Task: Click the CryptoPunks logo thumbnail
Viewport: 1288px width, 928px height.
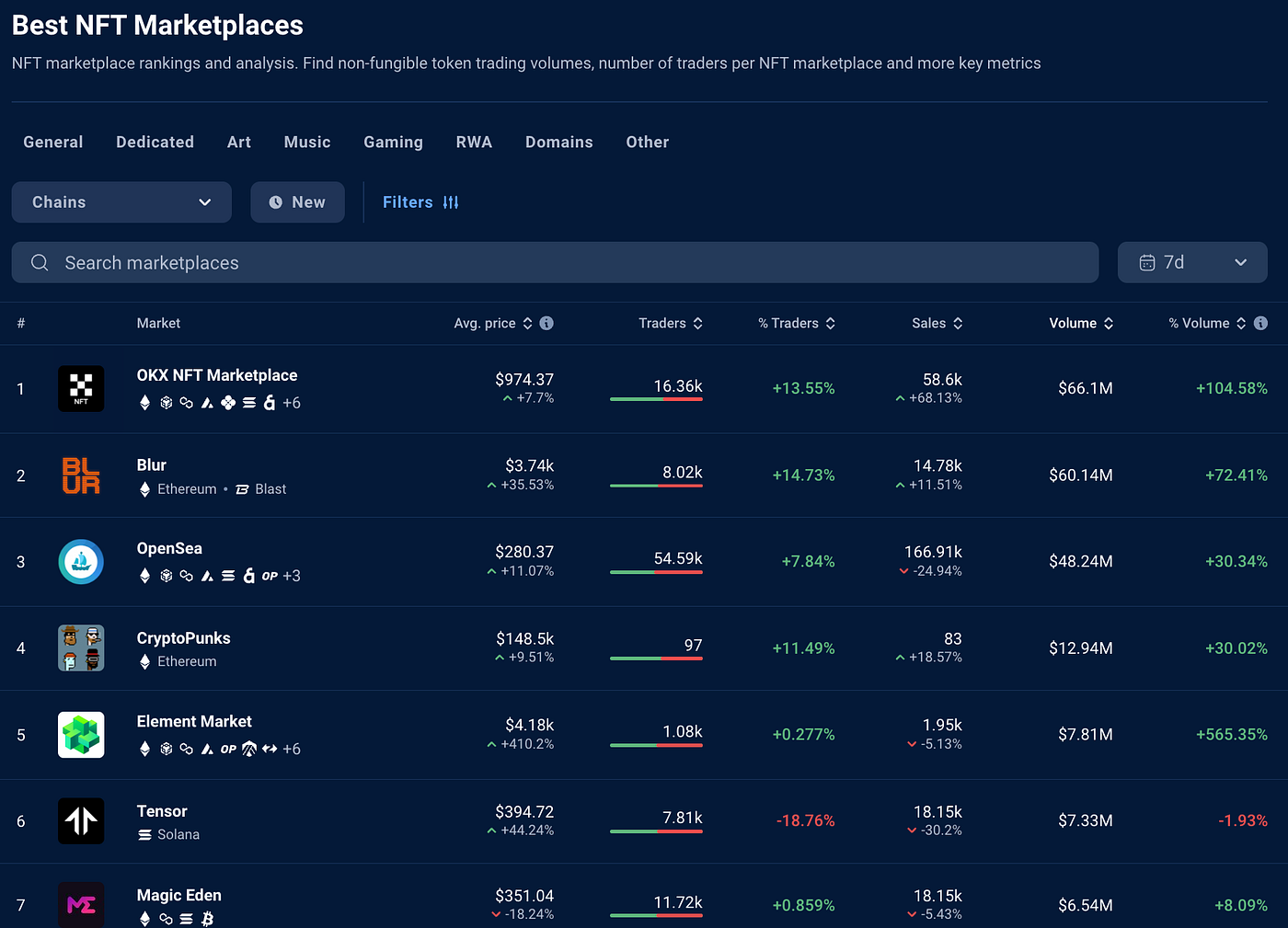Action: (81, 648)
